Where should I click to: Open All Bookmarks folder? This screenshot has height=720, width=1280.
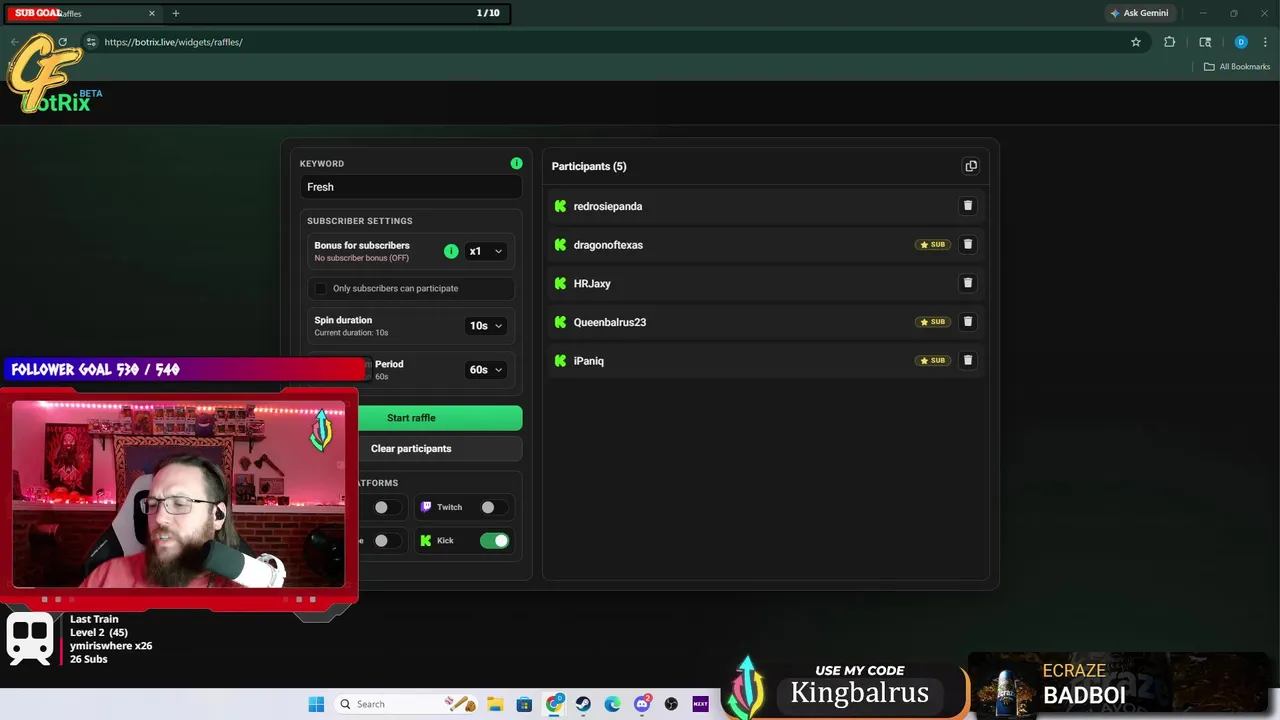[x=1236, y=66]
